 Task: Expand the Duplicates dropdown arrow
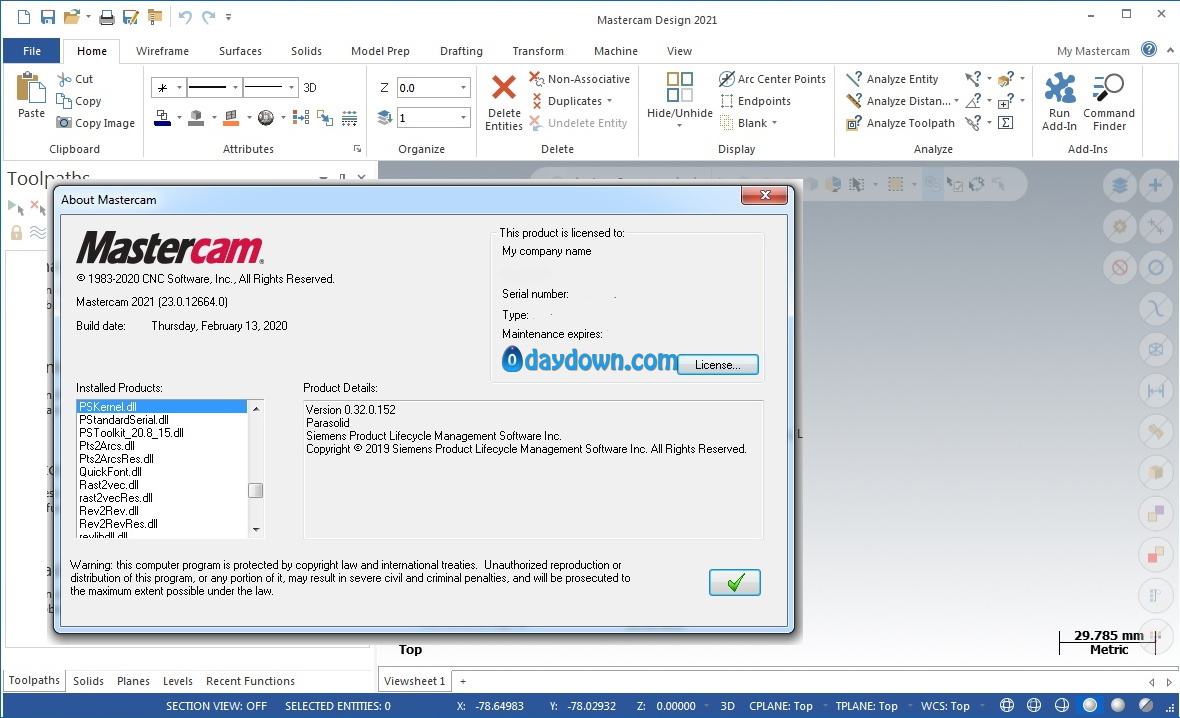tap(610, 101)
